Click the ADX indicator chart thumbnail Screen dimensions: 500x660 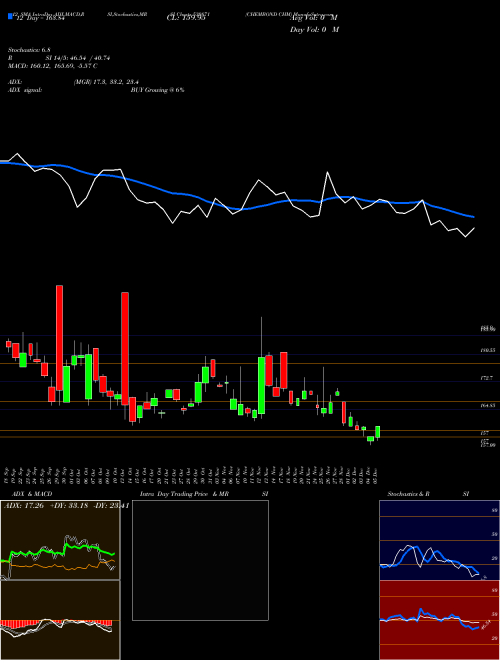60,540
